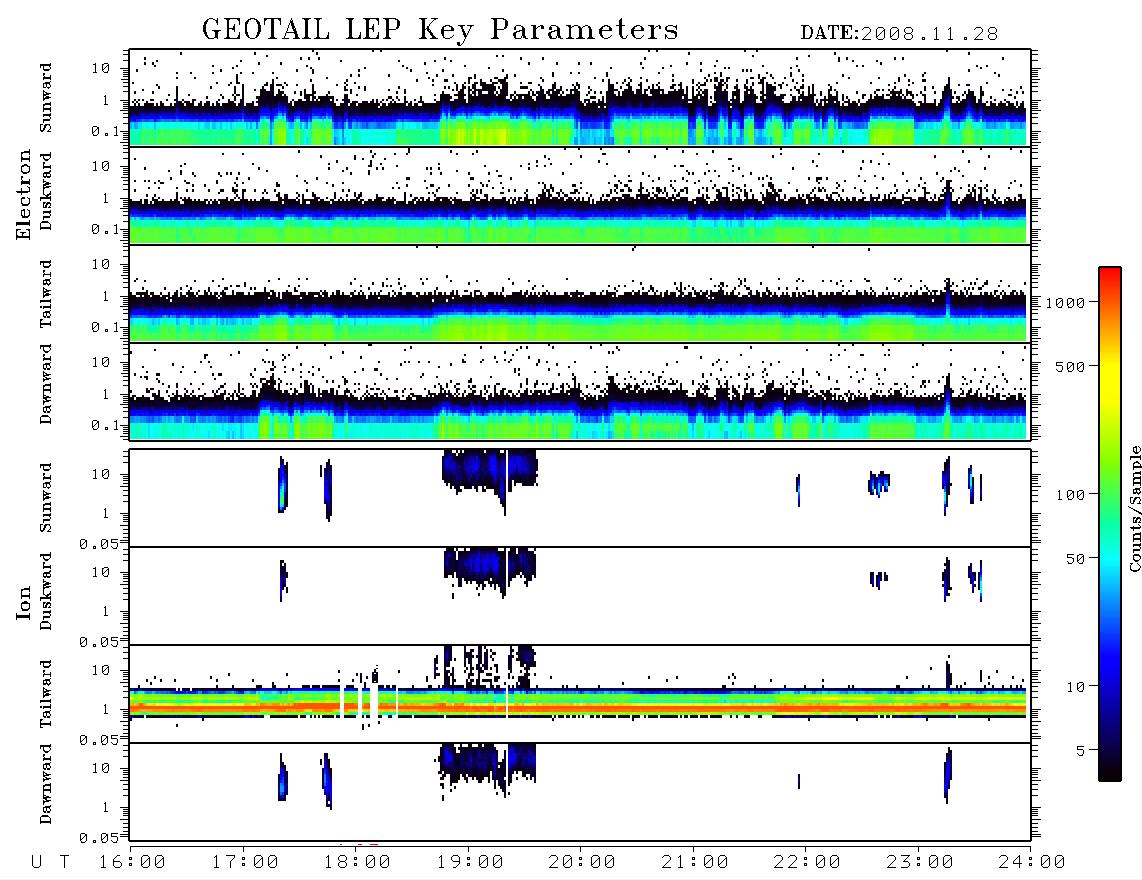Click the 500 colorbar tick label
The height and width of the screenshot is (880, 1142).
(x=1070, y=367)
